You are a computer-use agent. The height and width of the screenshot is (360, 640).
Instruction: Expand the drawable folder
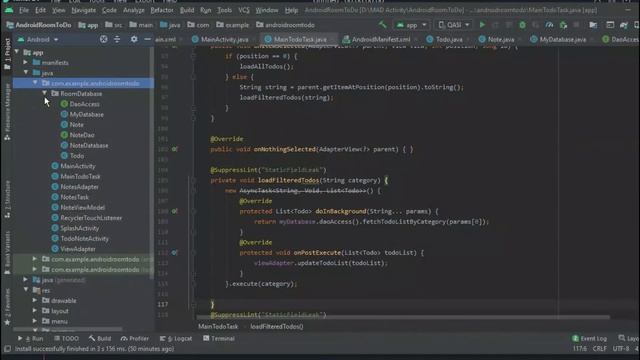[x=35, y=300]
